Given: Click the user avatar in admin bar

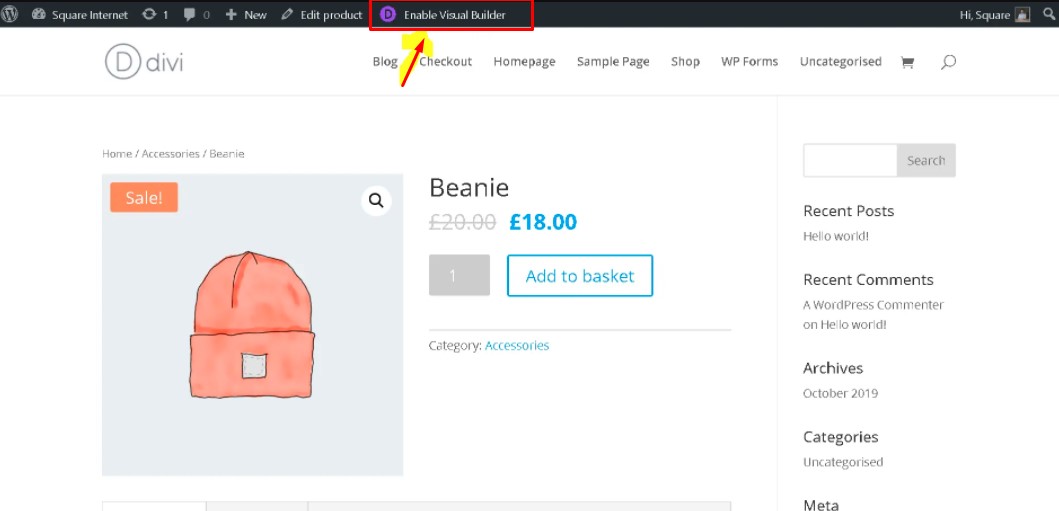Looking at the screenshot, I should coord(1022,15).
